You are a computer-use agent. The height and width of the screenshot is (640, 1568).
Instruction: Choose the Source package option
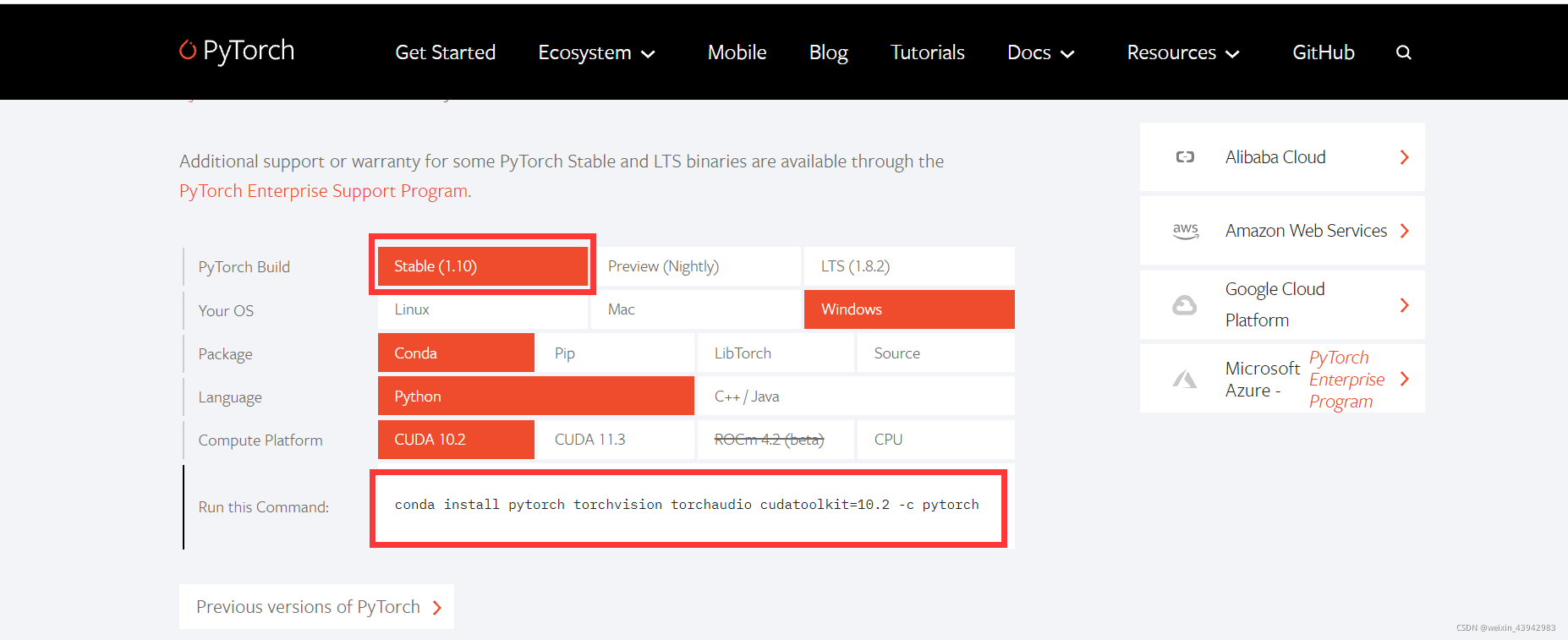[936, 353]
